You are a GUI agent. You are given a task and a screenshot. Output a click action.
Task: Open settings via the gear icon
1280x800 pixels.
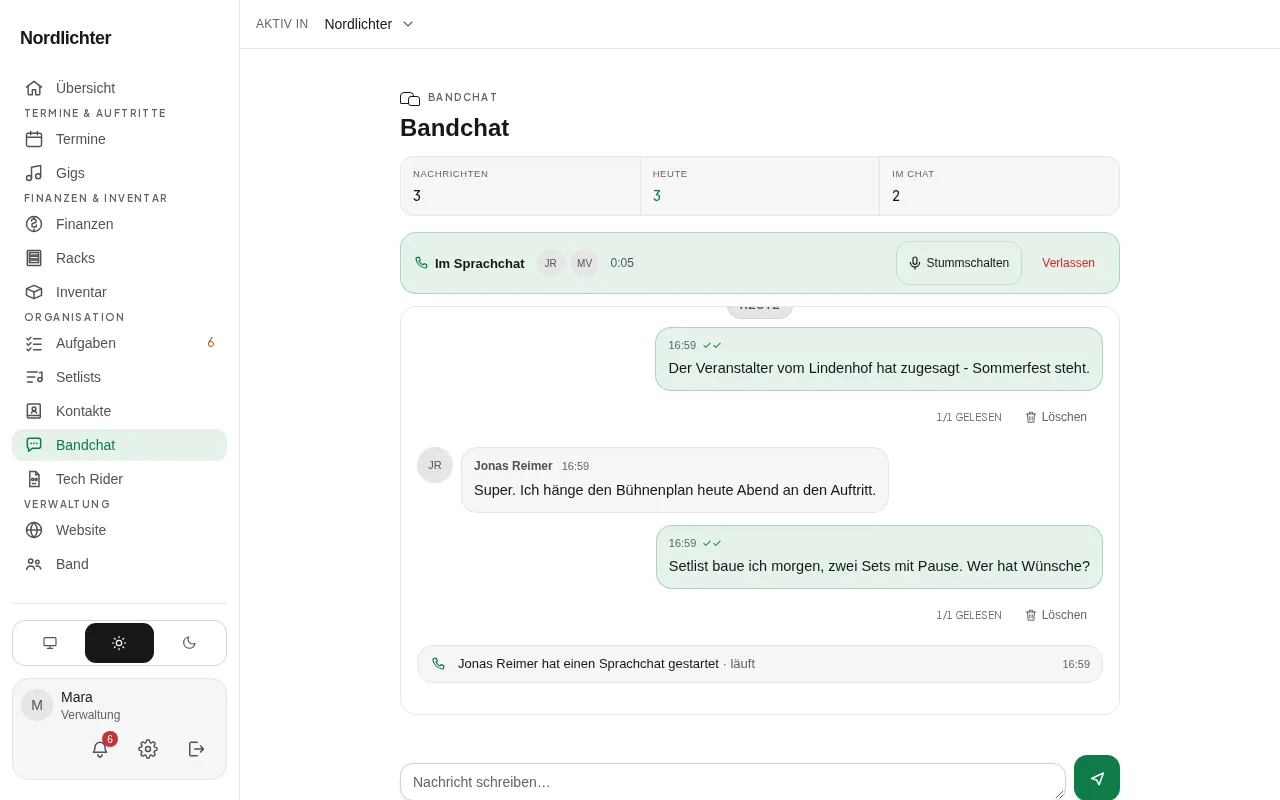pos(148,749)
